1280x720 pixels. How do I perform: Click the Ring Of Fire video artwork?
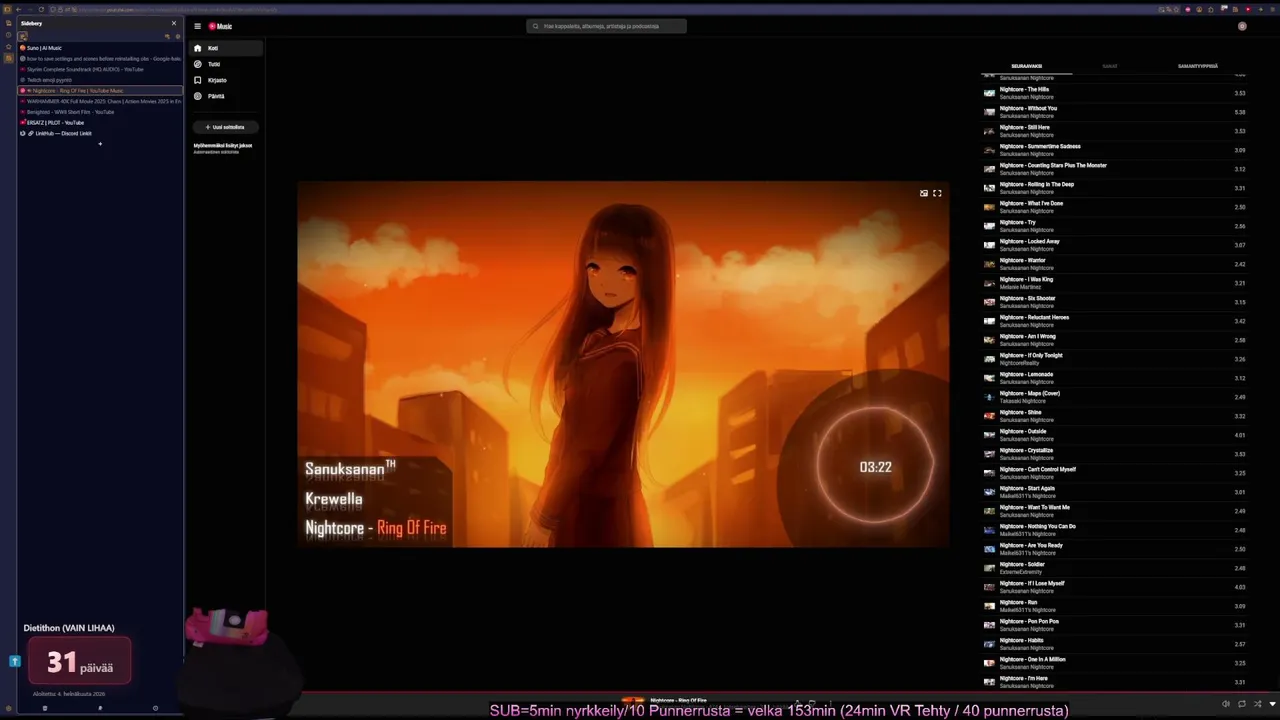(623, 364)
